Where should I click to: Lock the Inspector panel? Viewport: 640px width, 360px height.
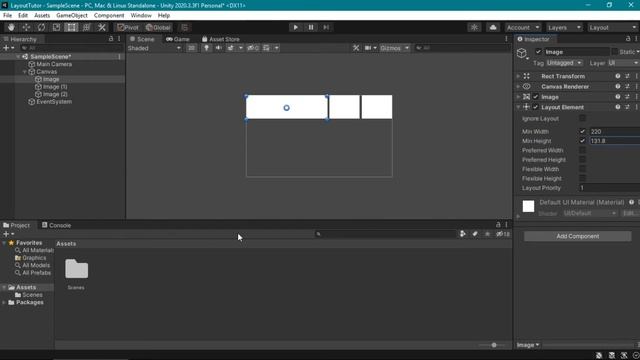[x=628, y=39]
